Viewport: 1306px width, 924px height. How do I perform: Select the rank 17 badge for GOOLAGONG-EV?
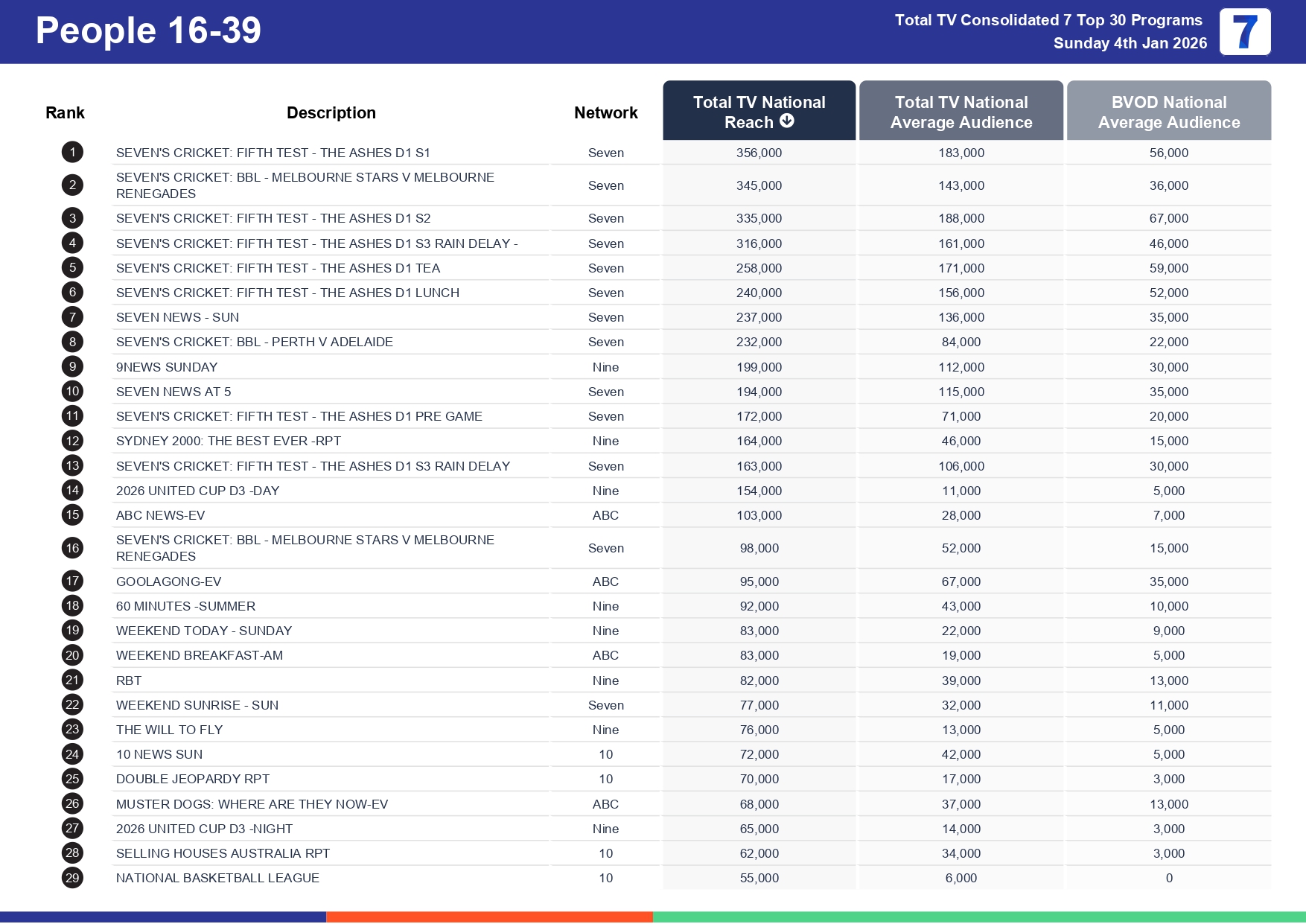tap(72, 581)
